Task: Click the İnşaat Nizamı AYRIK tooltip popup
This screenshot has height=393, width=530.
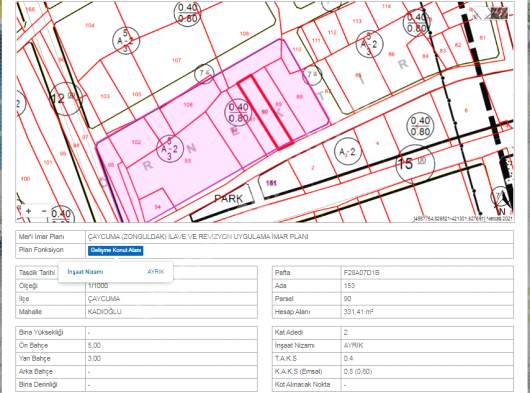Action: (116, 272)
